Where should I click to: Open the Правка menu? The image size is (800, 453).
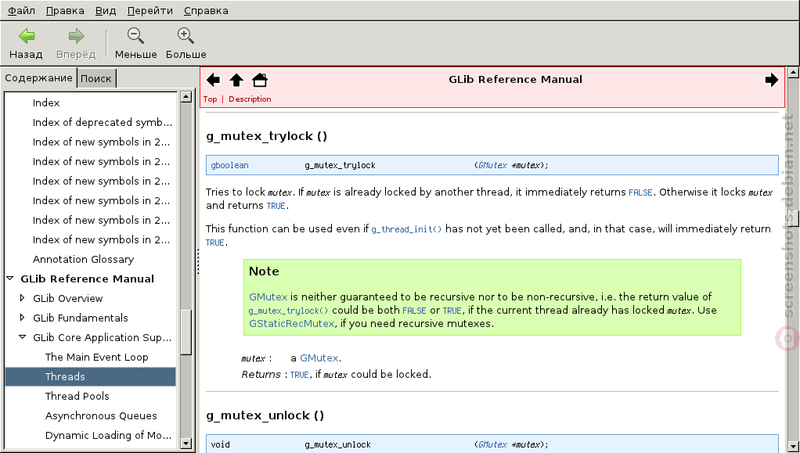65,11
